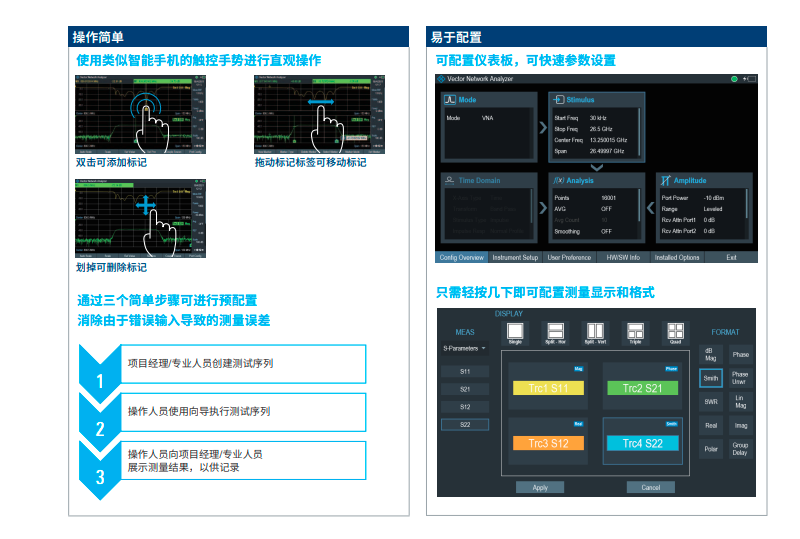Choose S22 in the MEAS list

[x=465, y=424]
